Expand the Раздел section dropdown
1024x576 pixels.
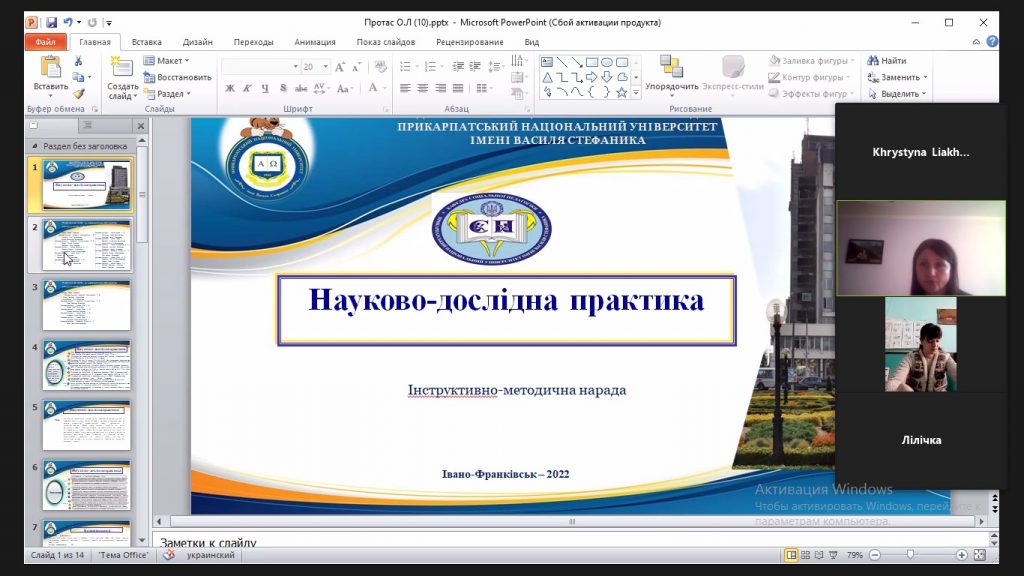pos(169,93)
